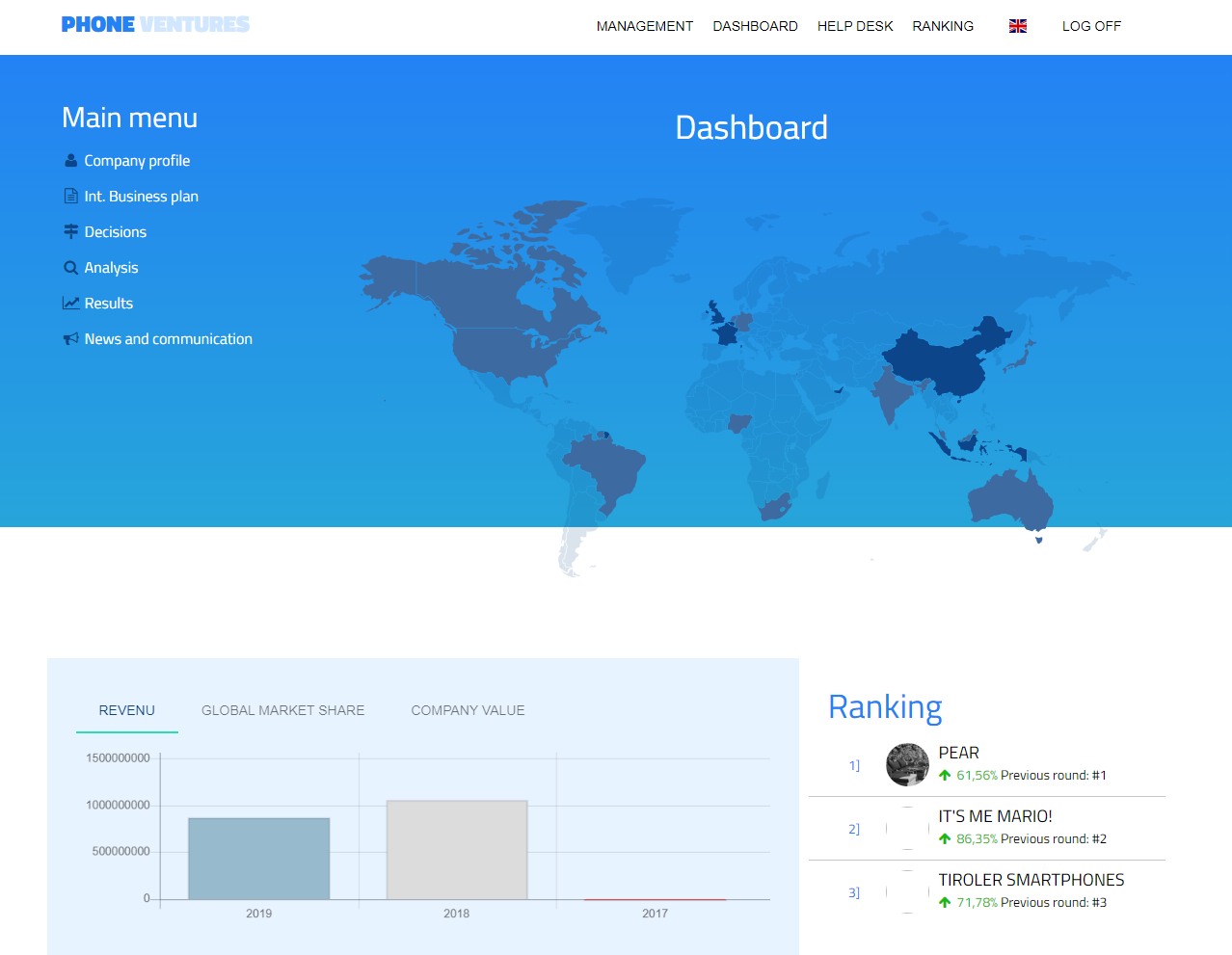Image resolution: width=1232 pixels, height=955 pixels.
Task: Open the Management menu
Action: point(644,26)
